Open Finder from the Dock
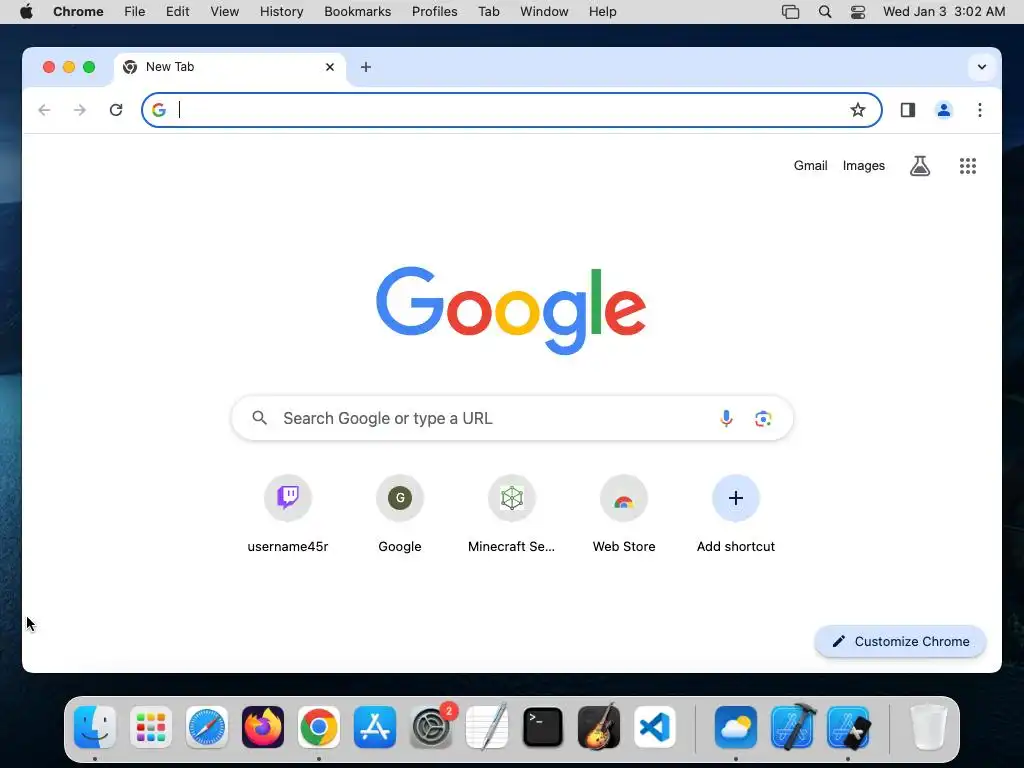 [95, 727]
